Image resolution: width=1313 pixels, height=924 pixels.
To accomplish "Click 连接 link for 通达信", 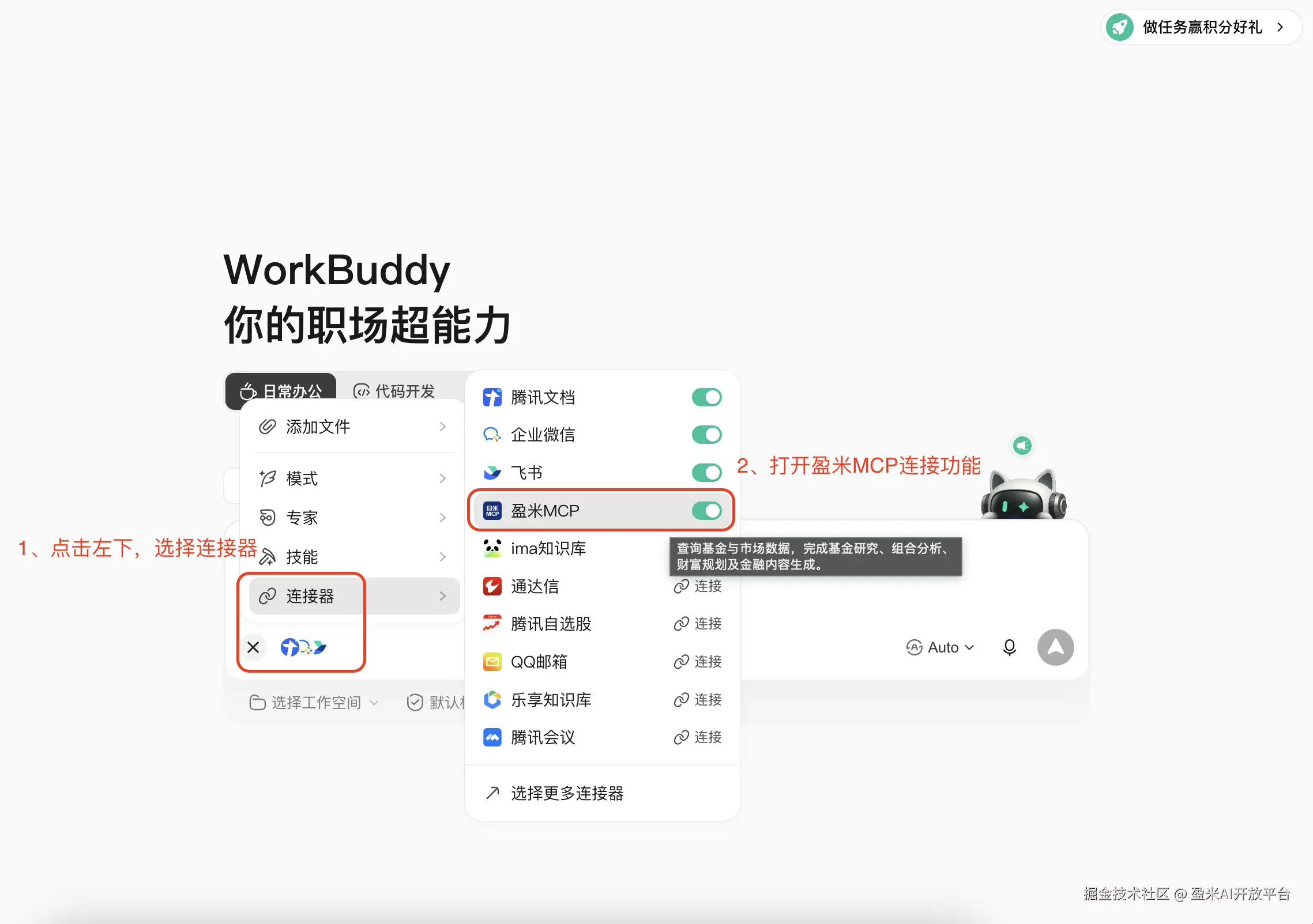I will 698,586.
